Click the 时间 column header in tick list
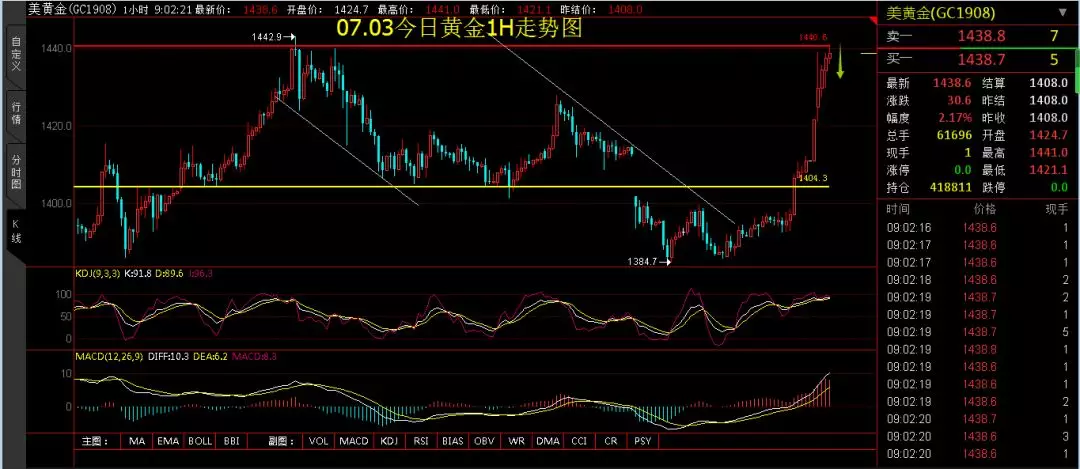Image resolution: width=1080 pixels, height=469 pixels. [x=897, y=209]
